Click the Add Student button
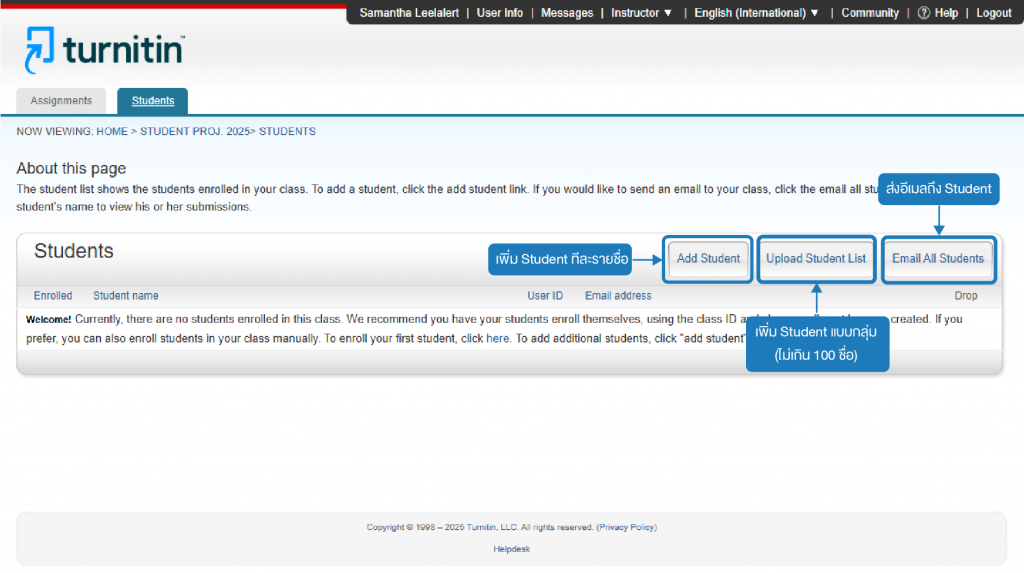Screen dimensions: 1024x573 pyautogui.click(x=708, y=259)
